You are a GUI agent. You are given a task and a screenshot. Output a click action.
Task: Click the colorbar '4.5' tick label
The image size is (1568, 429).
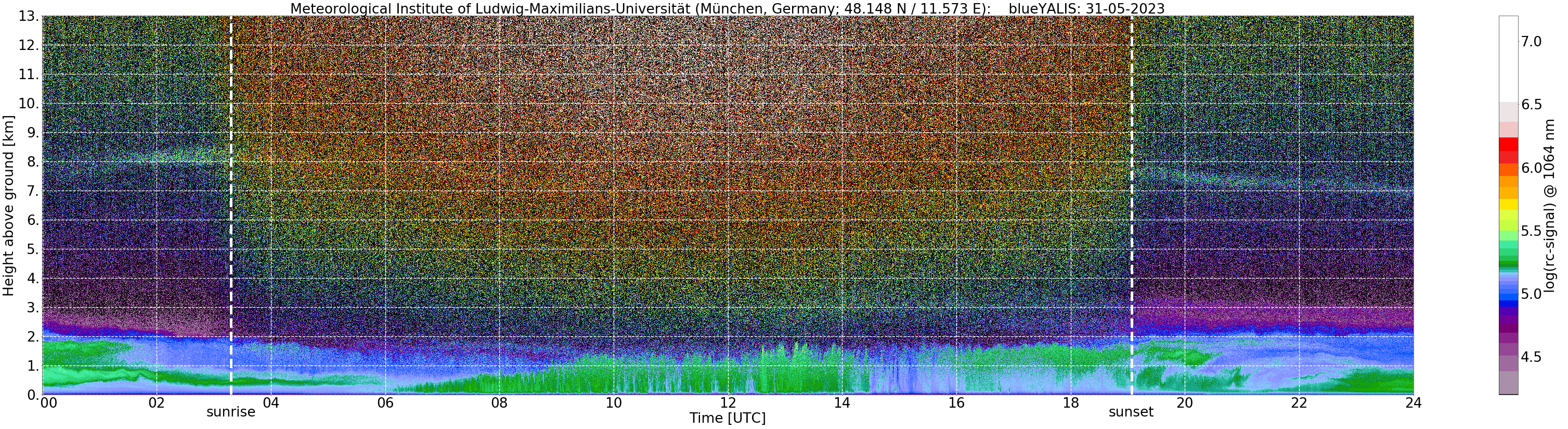coord(1532,357)
